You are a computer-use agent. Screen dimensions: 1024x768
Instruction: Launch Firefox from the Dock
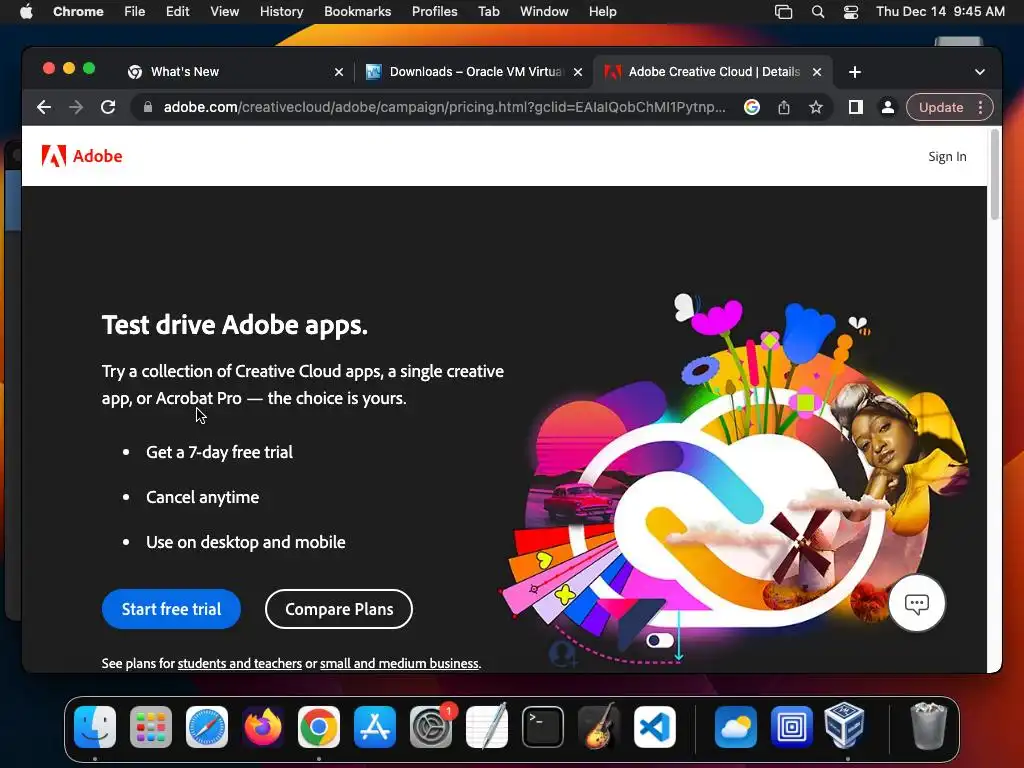pyautogui.click(x=263, y=727)
